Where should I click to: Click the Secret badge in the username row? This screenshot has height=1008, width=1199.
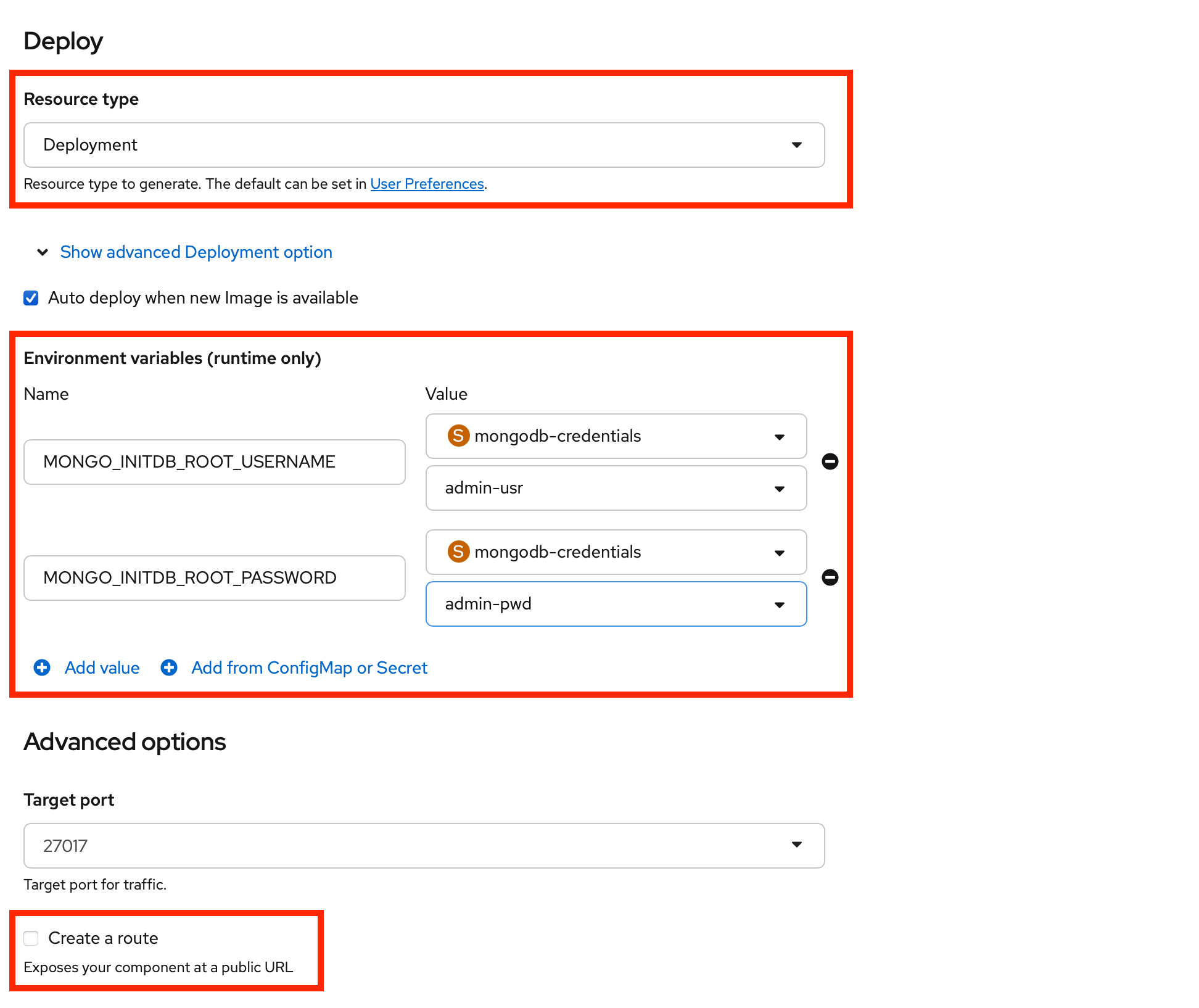point(458,436)
